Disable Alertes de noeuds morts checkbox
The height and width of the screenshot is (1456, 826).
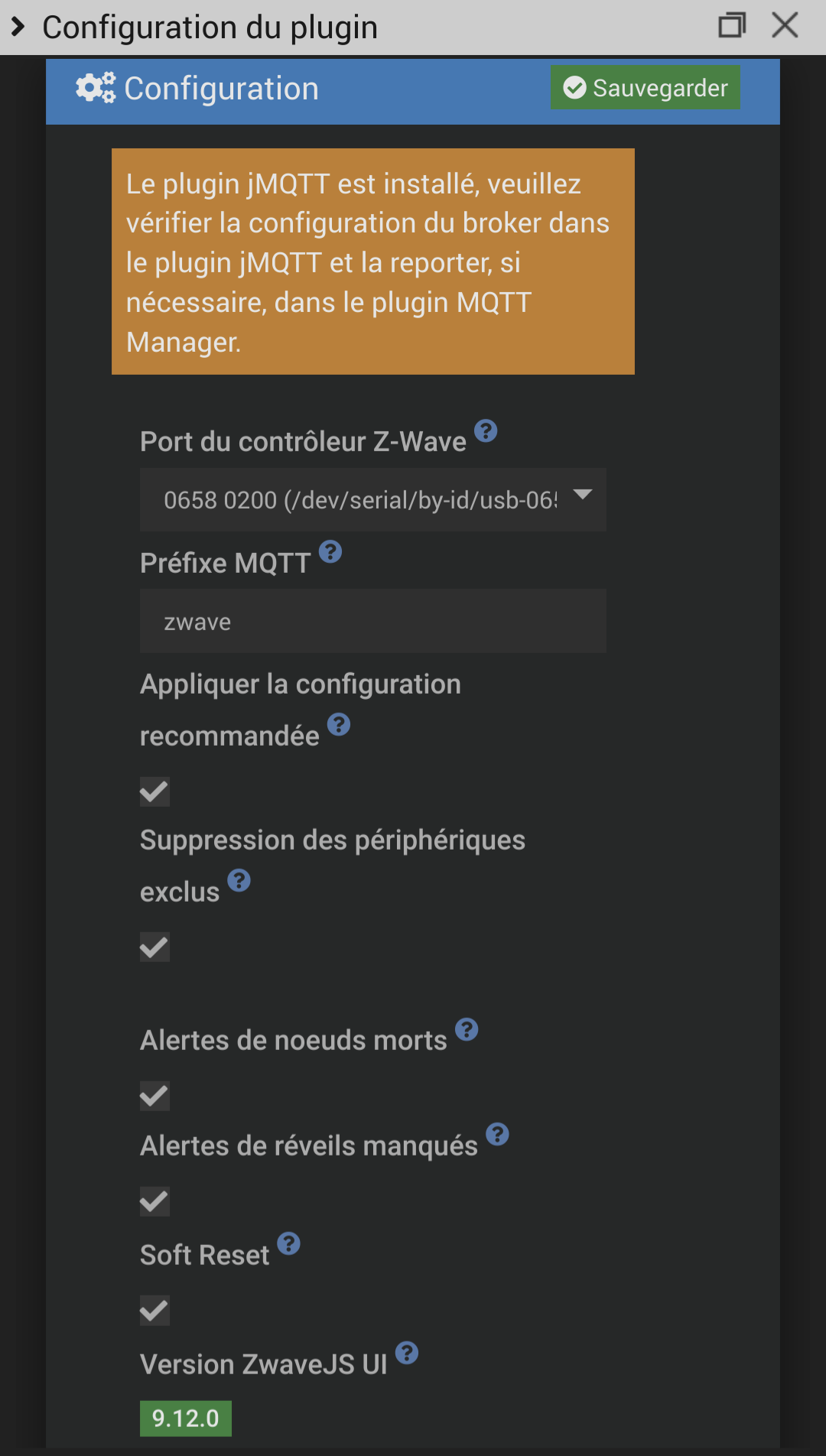[154, 1096]
